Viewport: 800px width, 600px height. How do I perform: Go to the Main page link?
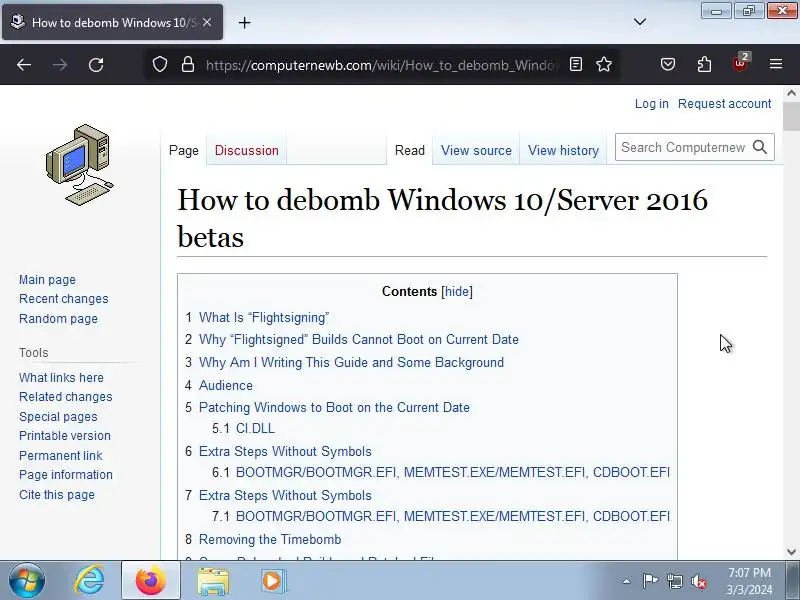pos(47,280)
